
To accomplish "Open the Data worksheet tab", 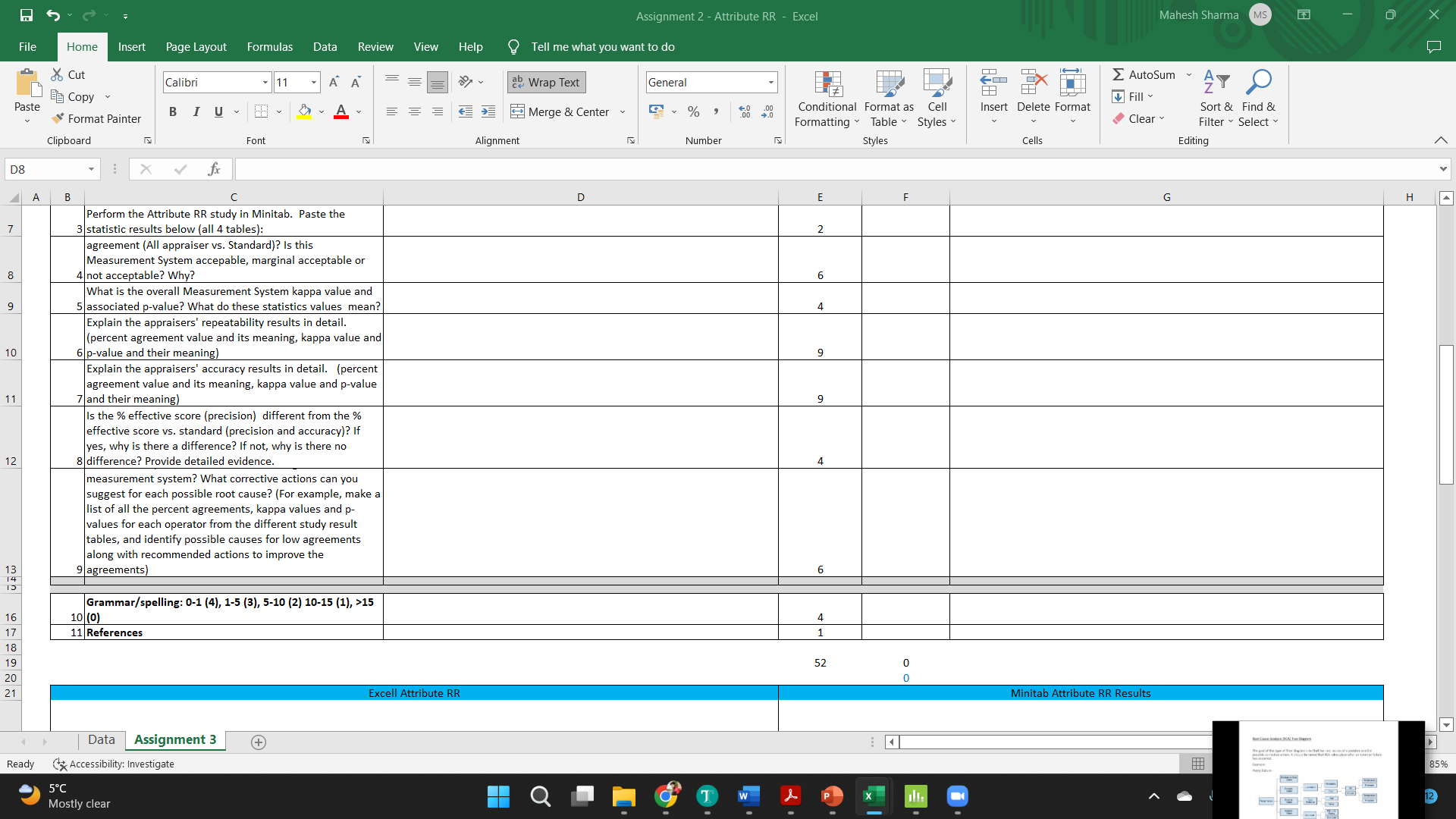I will point(101,739).
